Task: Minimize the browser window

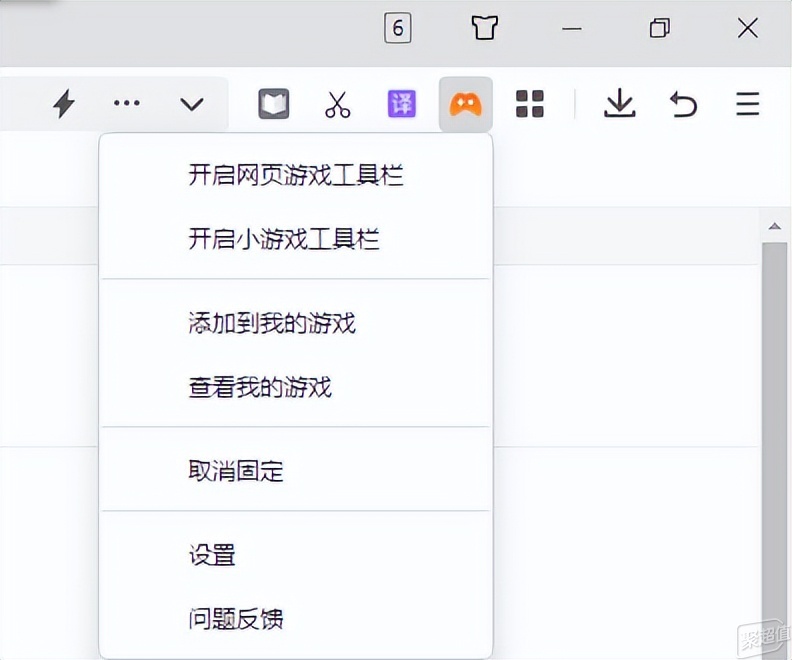Action: (572, 29)
